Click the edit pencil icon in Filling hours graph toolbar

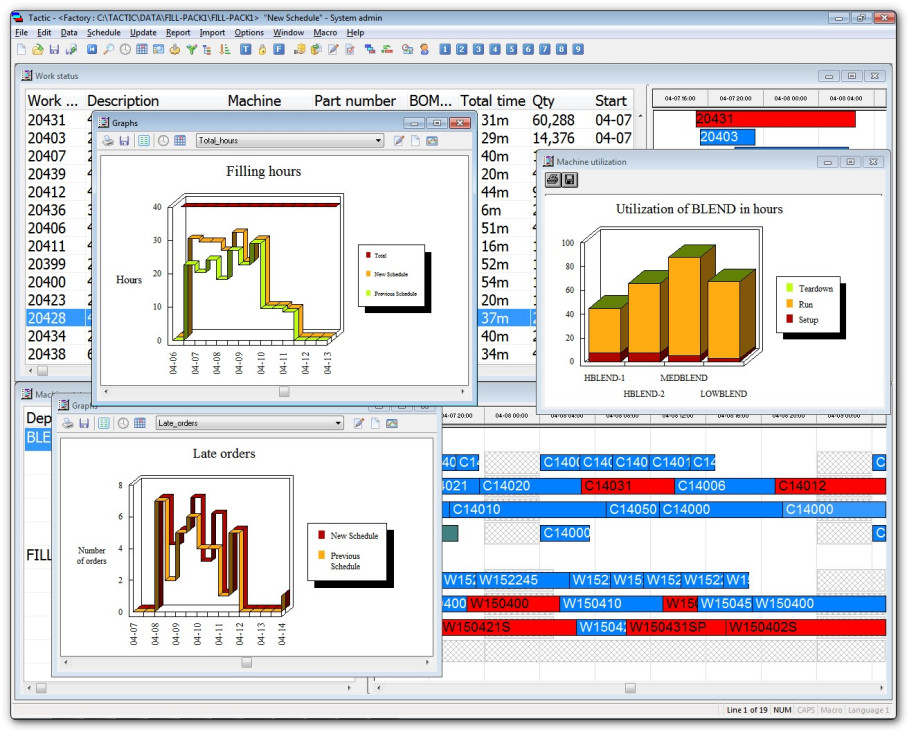coord(399,141)
